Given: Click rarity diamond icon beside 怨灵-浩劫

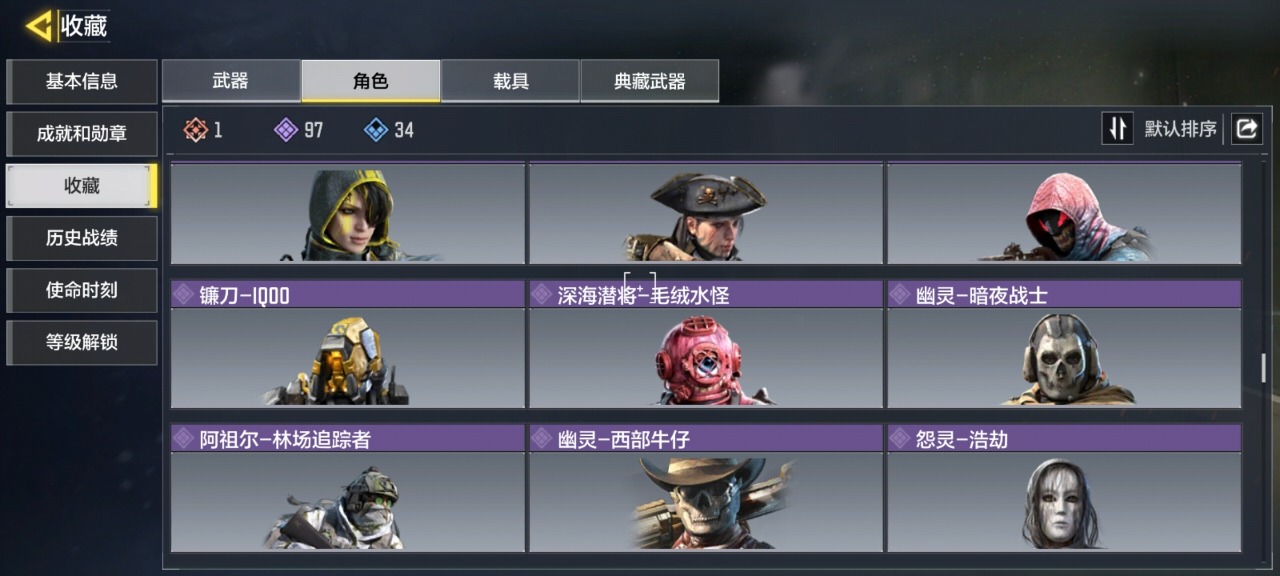Looking at the screenshot, I should 899,438.
